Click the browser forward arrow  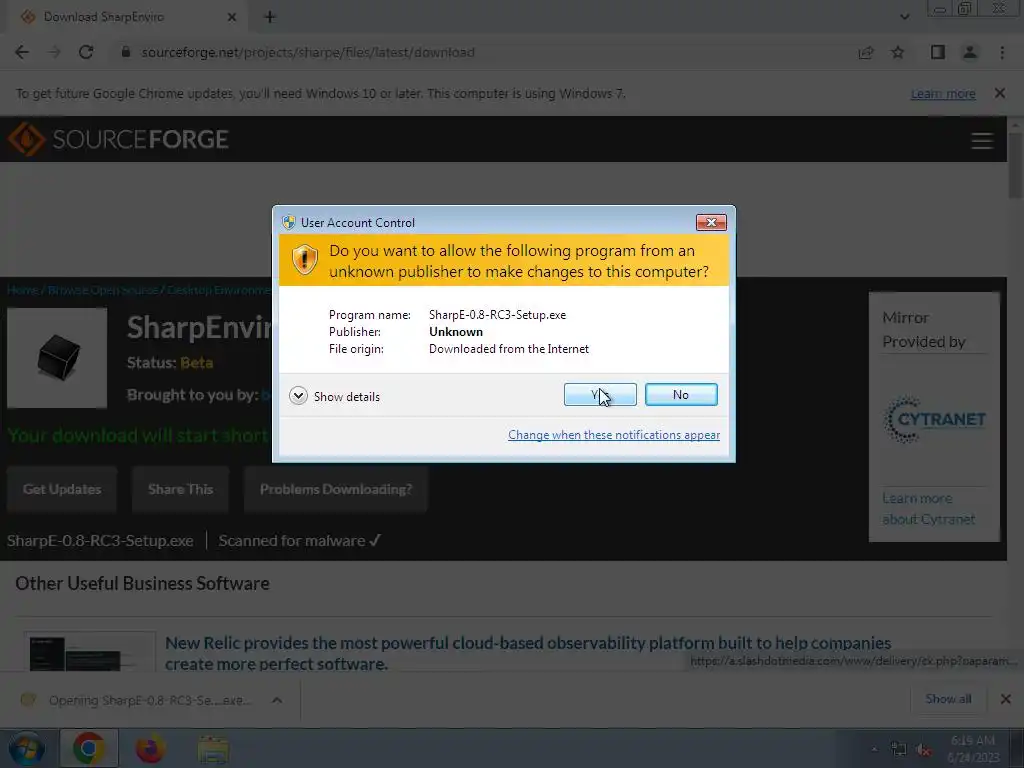[54, 52]
